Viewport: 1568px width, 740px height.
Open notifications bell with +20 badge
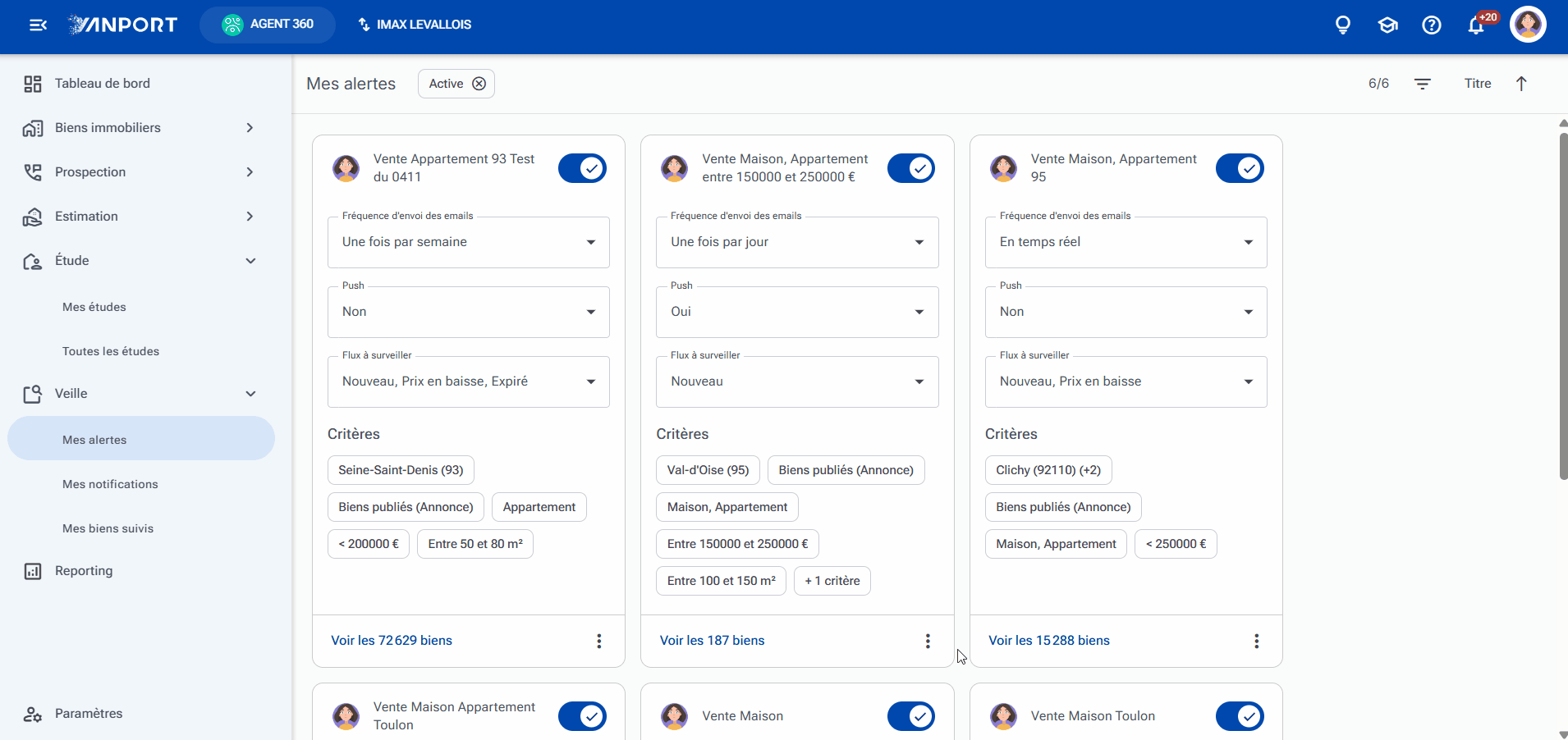[1477, 25]
